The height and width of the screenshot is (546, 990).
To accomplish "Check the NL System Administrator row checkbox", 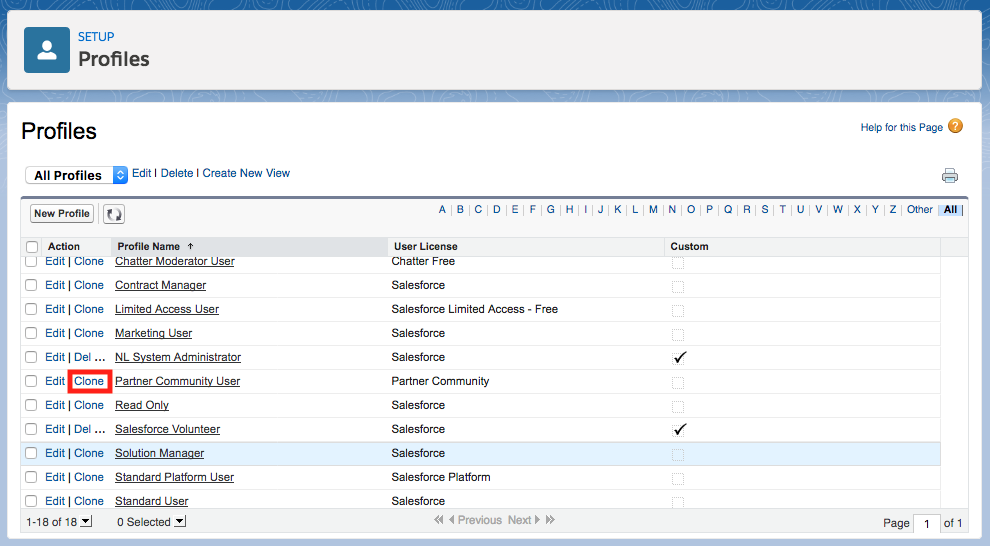I will 31,357.
